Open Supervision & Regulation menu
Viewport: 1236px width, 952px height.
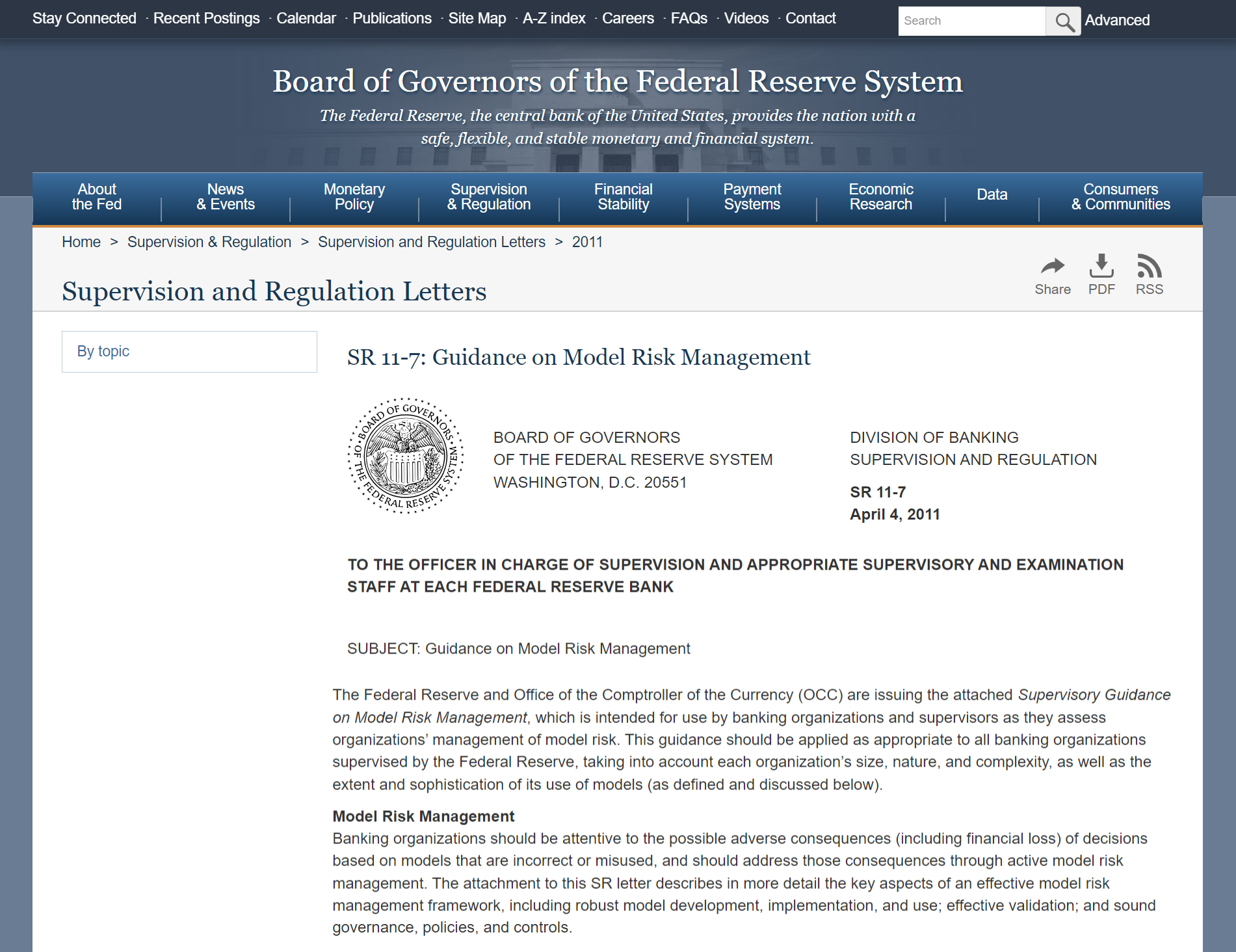coord(489,197)
